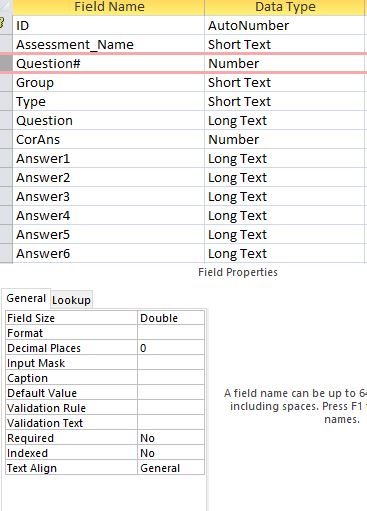Set the Required property value No
The image size is (367, 511).
[171, 438]
